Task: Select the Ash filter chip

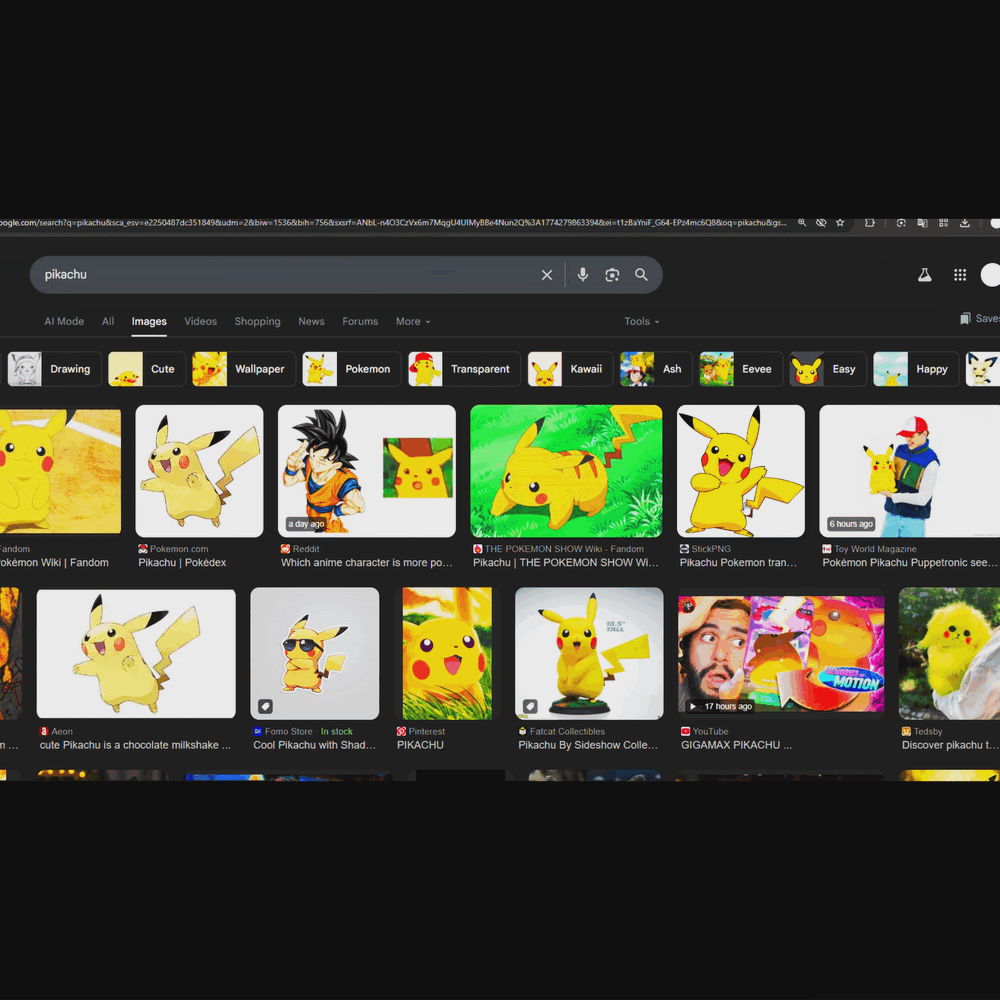Action: [x=656, y=369]
